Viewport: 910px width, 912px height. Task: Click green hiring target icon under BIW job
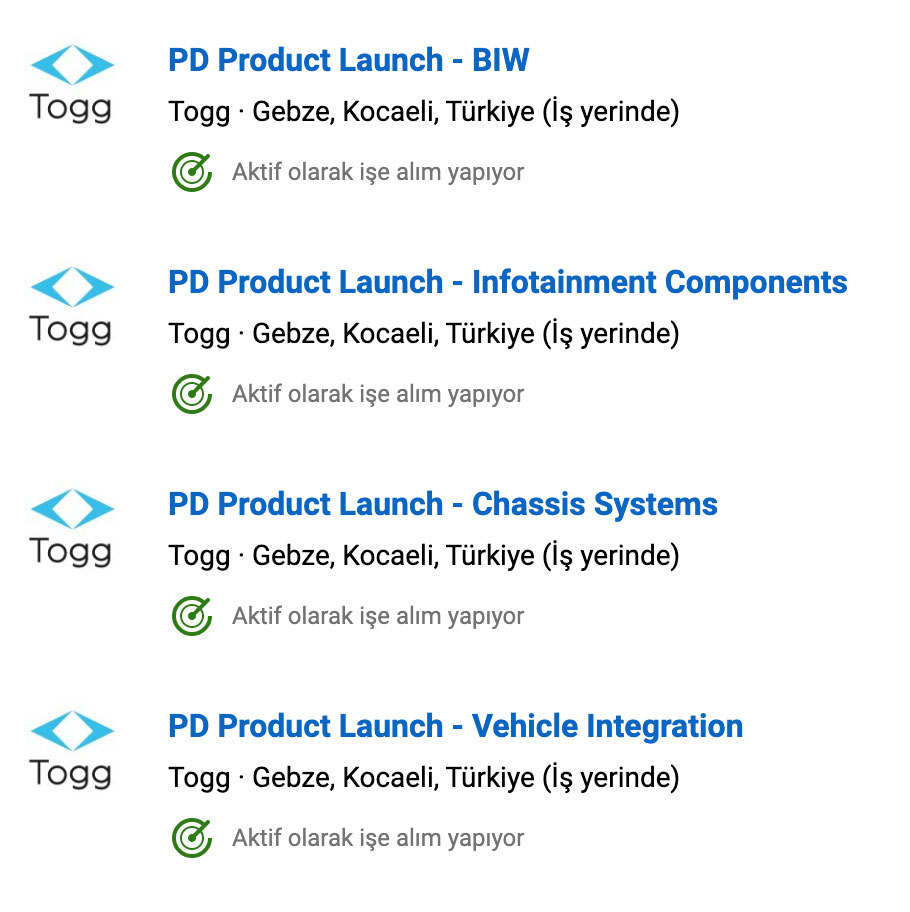192,172
